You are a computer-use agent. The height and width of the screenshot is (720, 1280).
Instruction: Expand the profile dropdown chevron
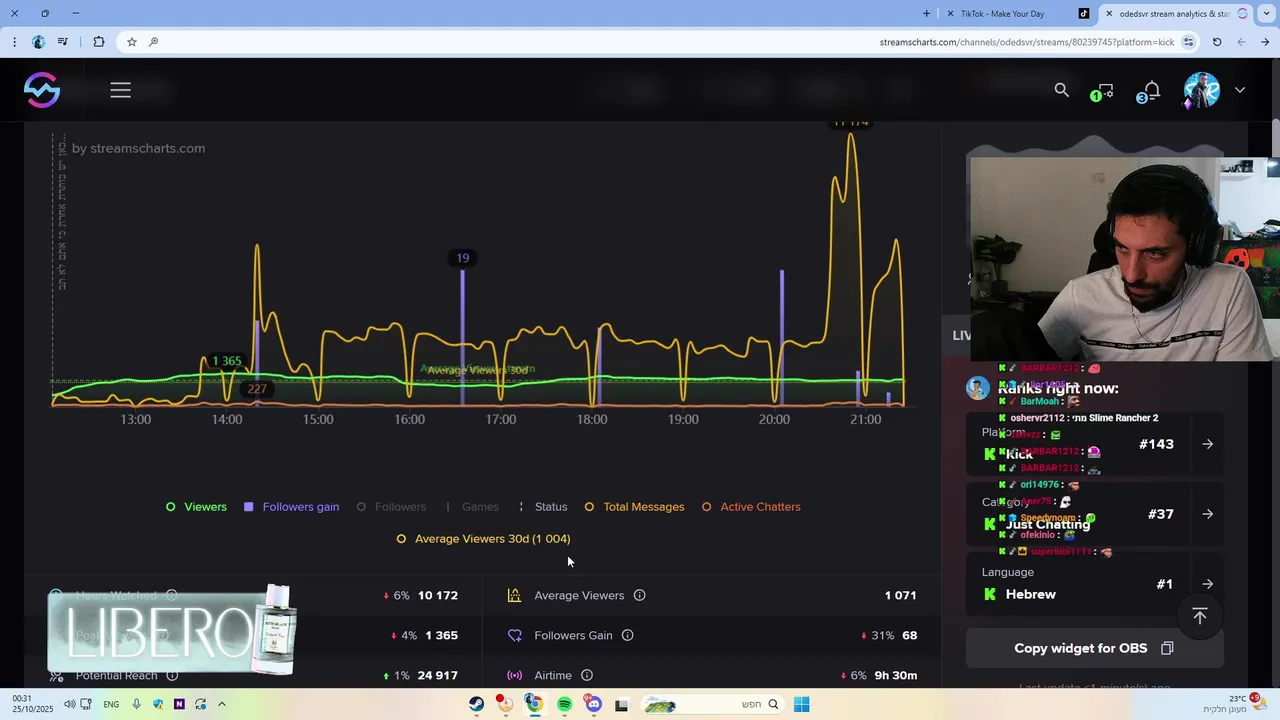1240,90
